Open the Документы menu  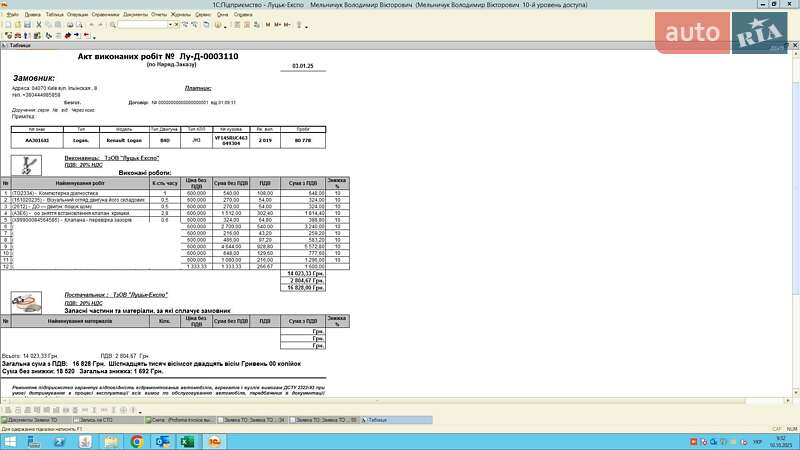135,15
